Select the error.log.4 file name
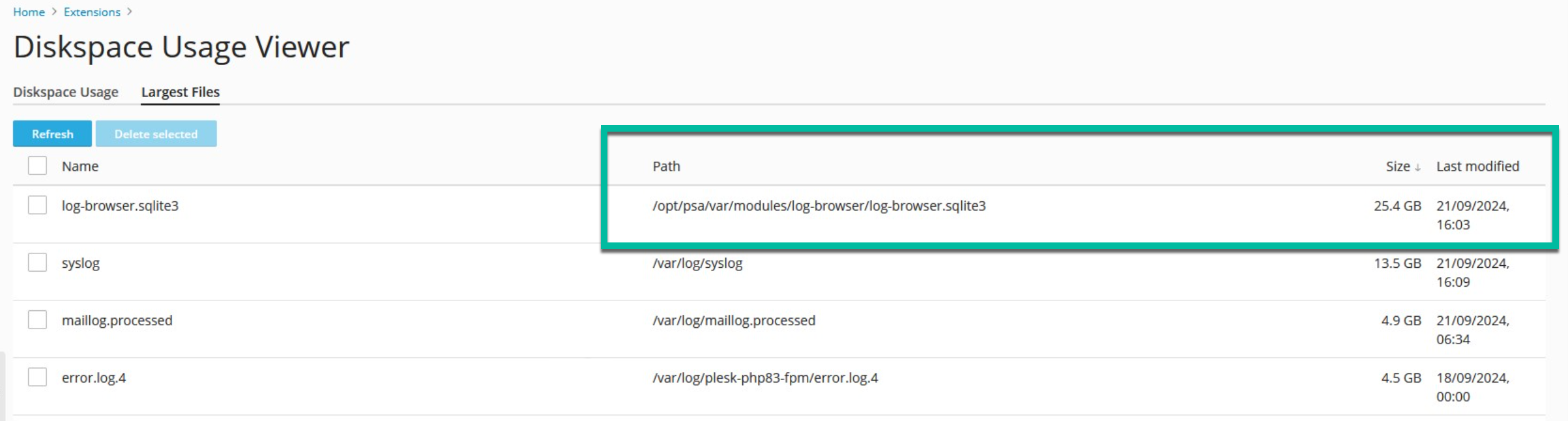 (x=94, y=378)
